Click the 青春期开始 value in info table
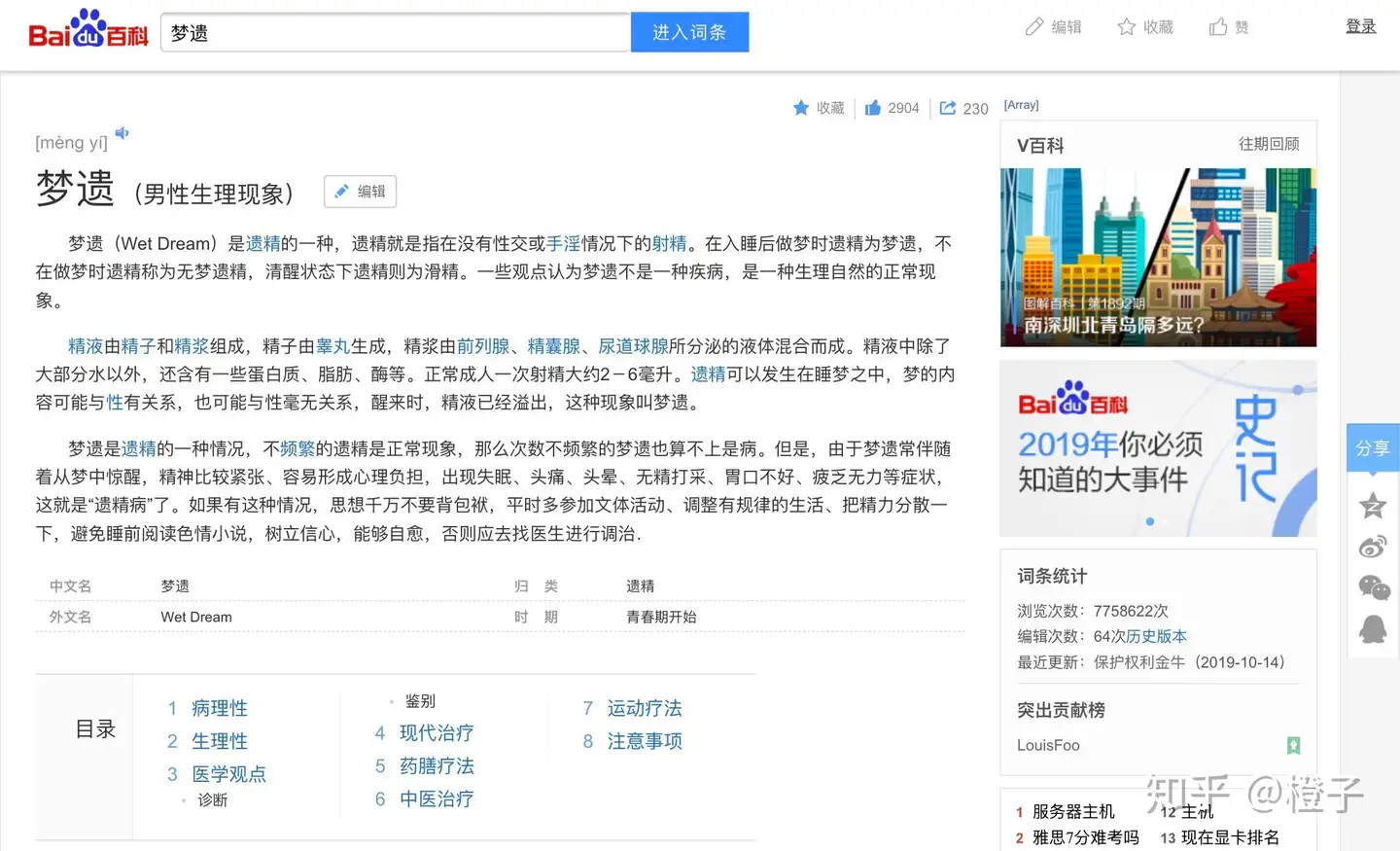The height and width of the screenshot is (851, 1400). 661,617
